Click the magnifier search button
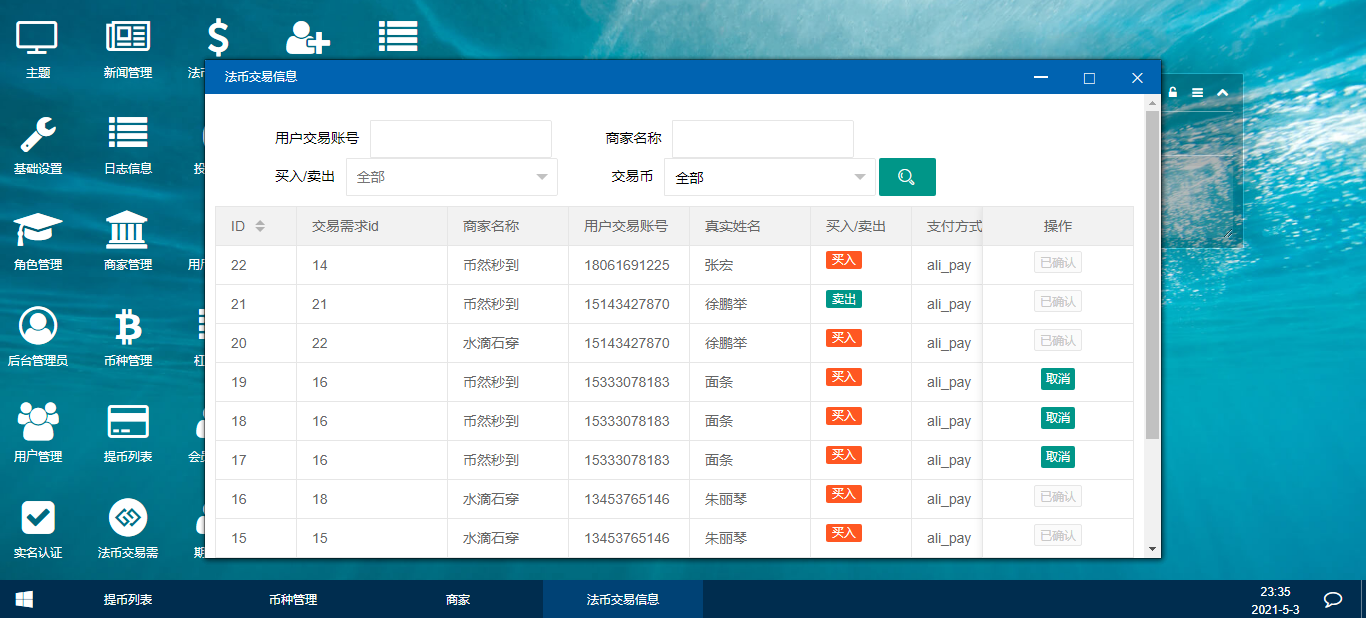 907,177
